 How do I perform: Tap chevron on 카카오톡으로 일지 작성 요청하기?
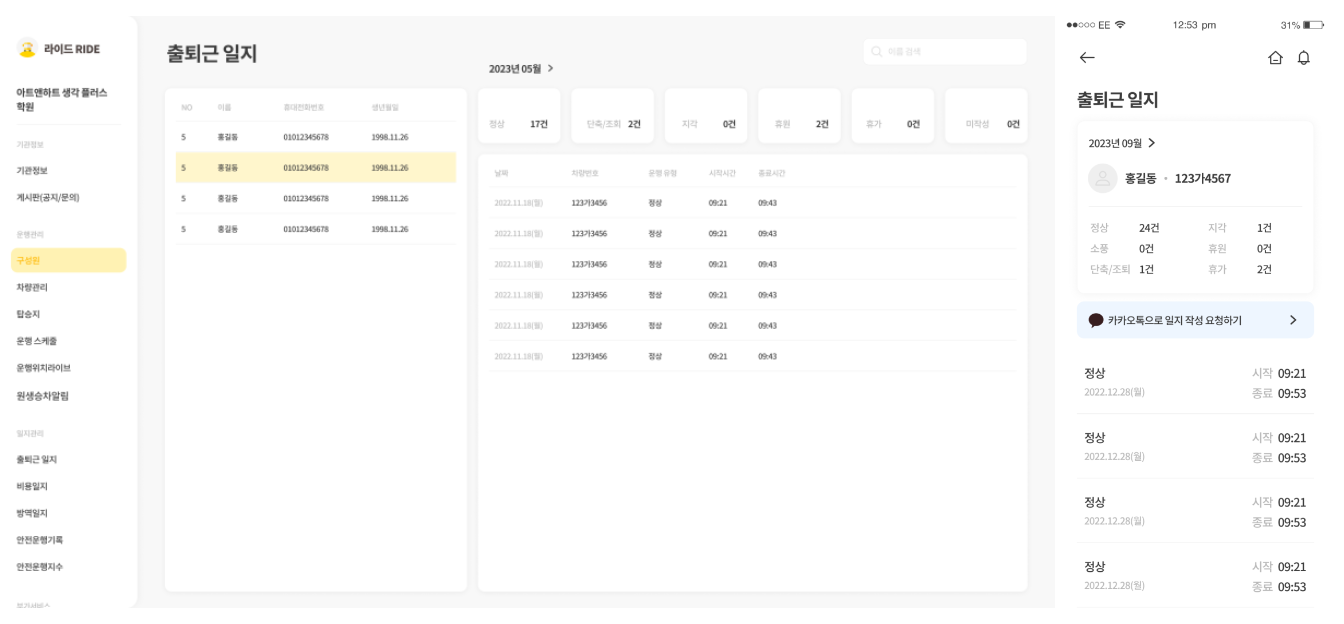tap(1292, 320)
